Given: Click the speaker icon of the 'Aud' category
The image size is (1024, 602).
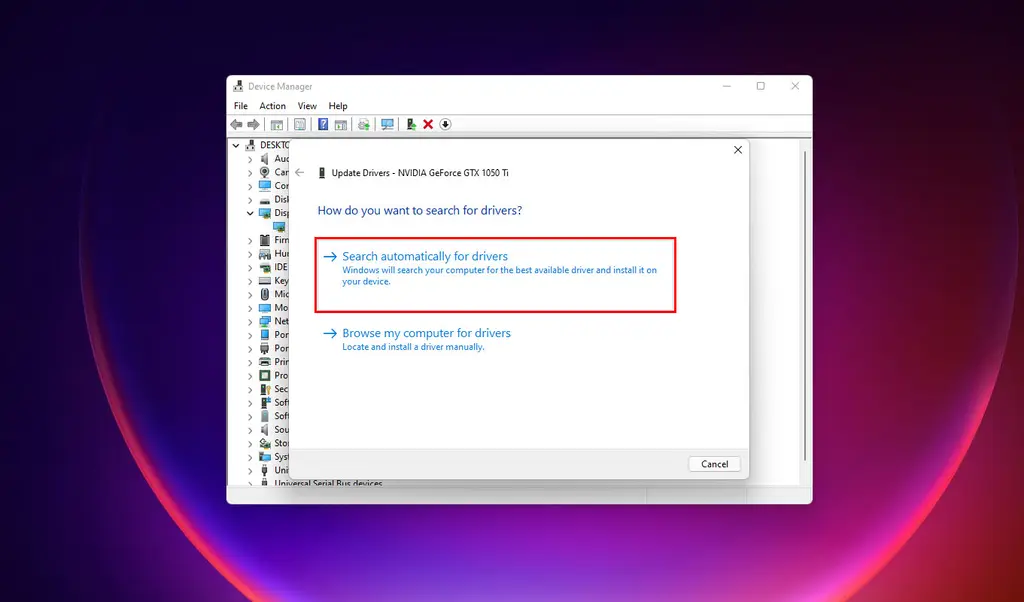Looking at the screenshot, I should click(264, 159).
